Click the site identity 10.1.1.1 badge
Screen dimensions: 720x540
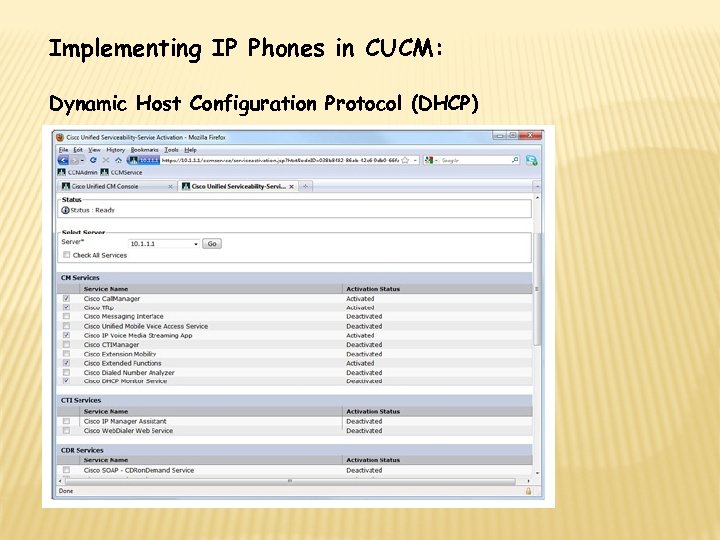click(144, 160)
